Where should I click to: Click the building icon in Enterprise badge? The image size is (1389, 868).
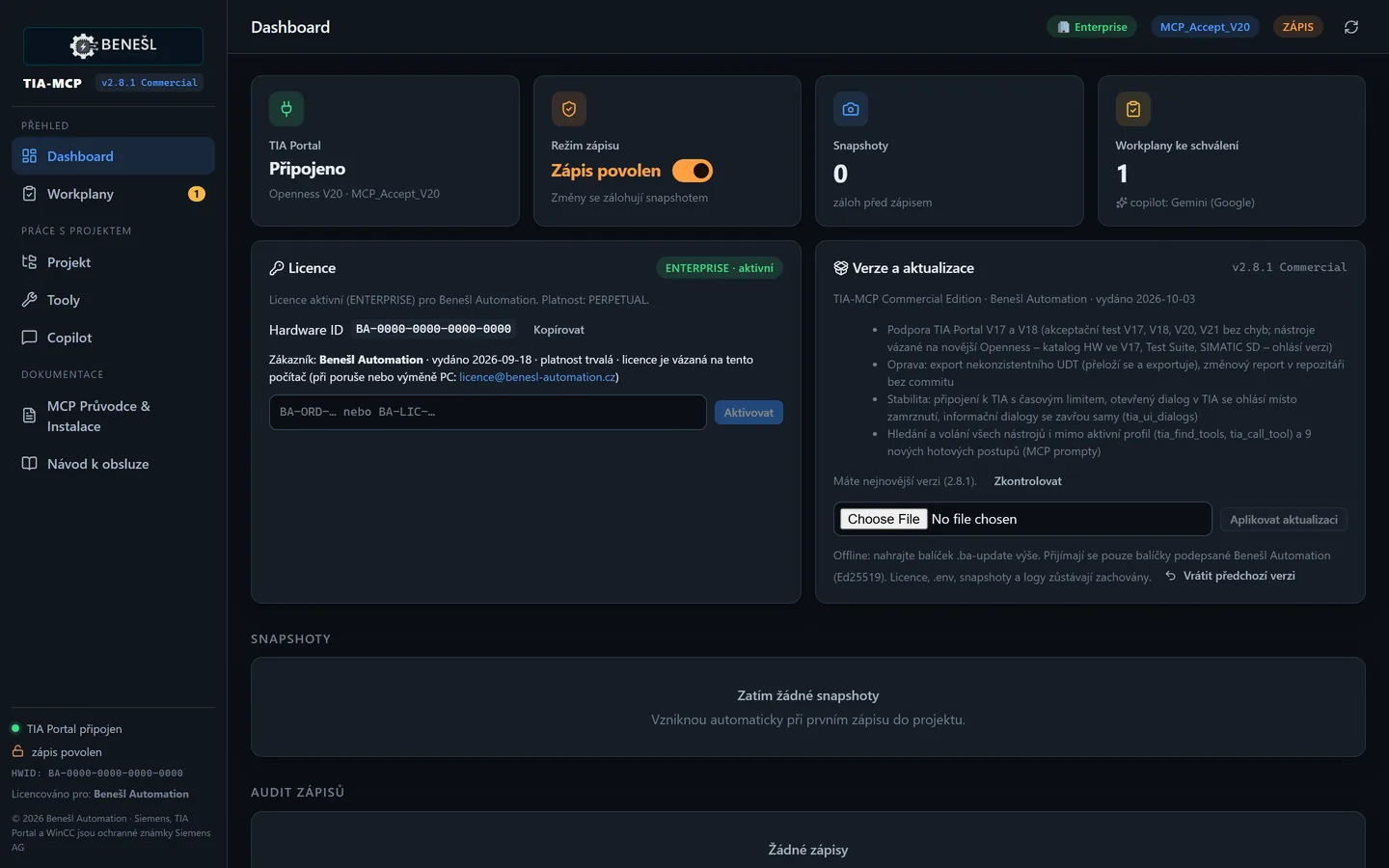point(1064,27)
